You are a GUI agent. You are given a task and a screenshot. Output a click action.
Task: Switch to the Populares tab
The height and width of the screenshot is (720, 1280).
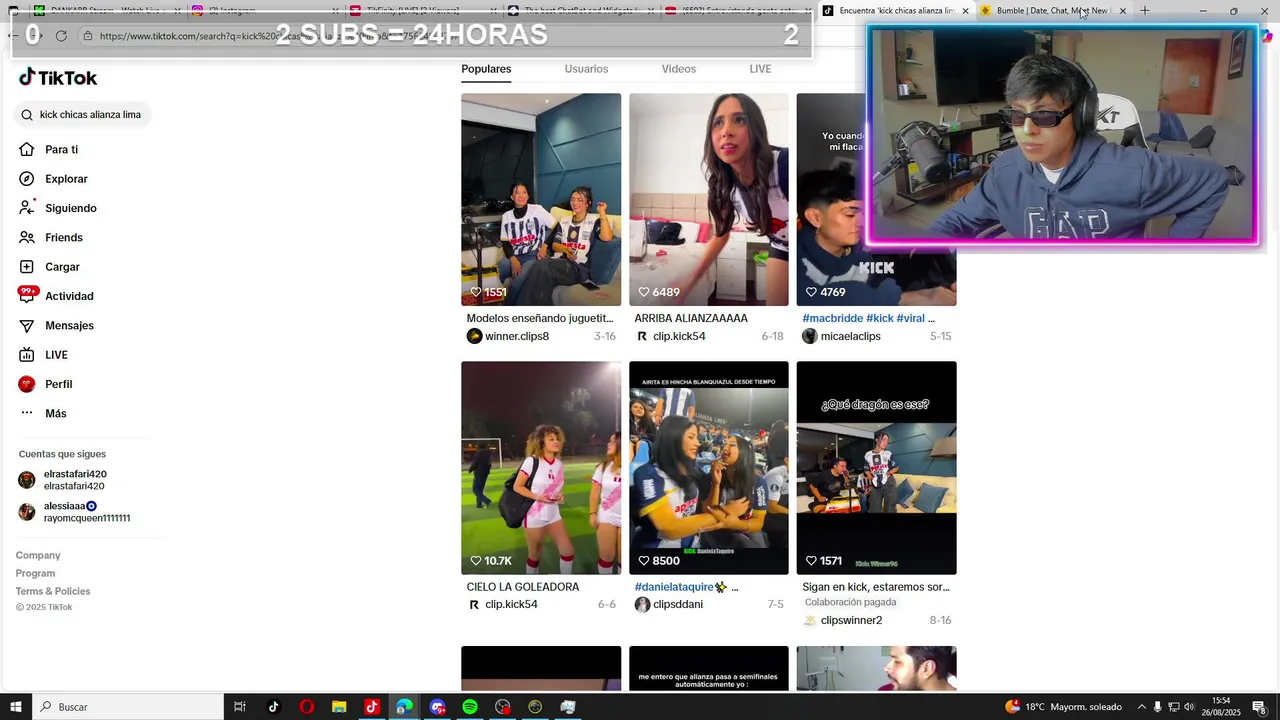pyautogui.click(x=486, y=69)
